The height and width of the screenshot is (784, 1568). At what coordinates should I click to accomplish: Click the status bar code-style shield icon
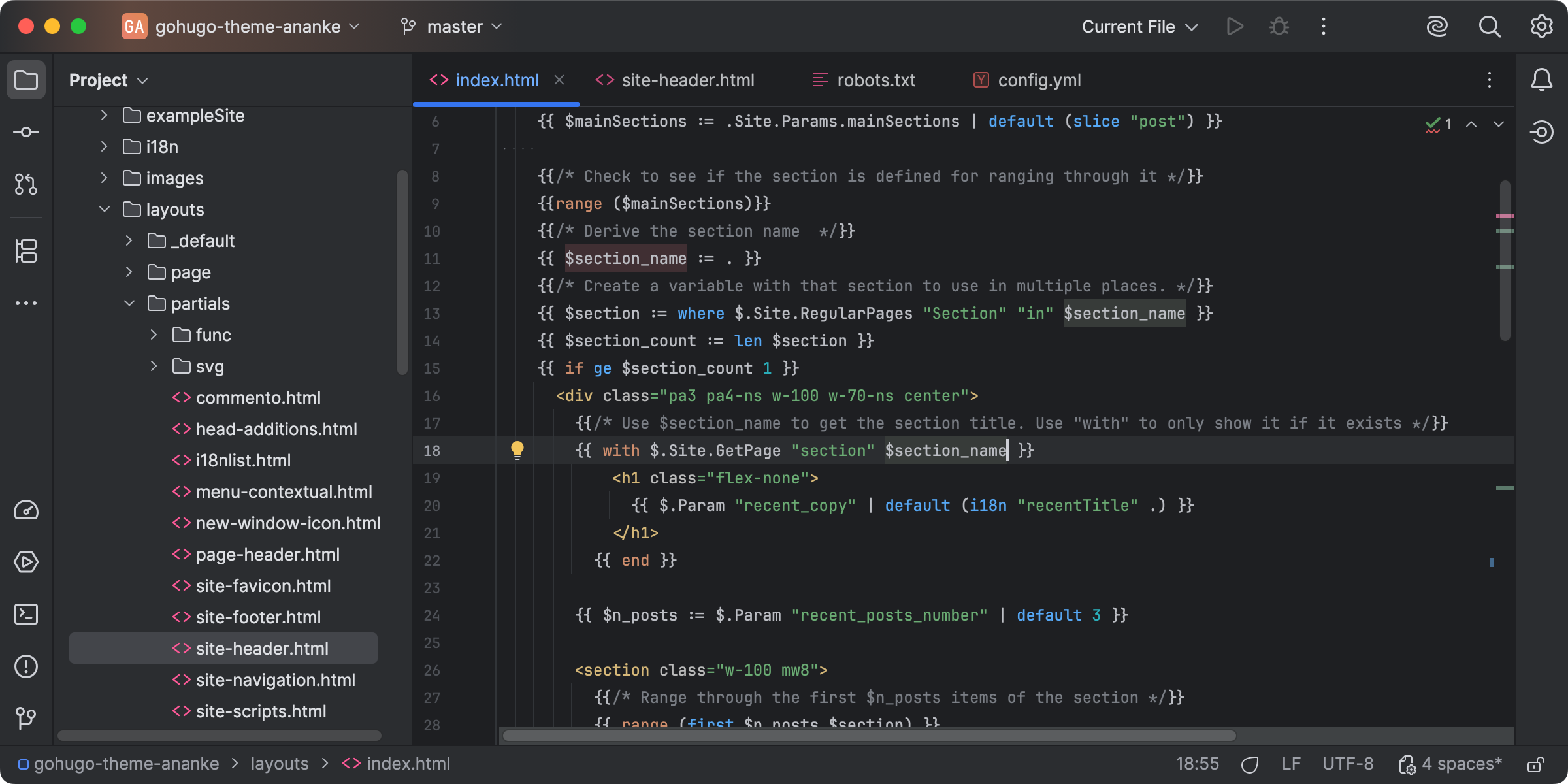(x=1249, y=764)
